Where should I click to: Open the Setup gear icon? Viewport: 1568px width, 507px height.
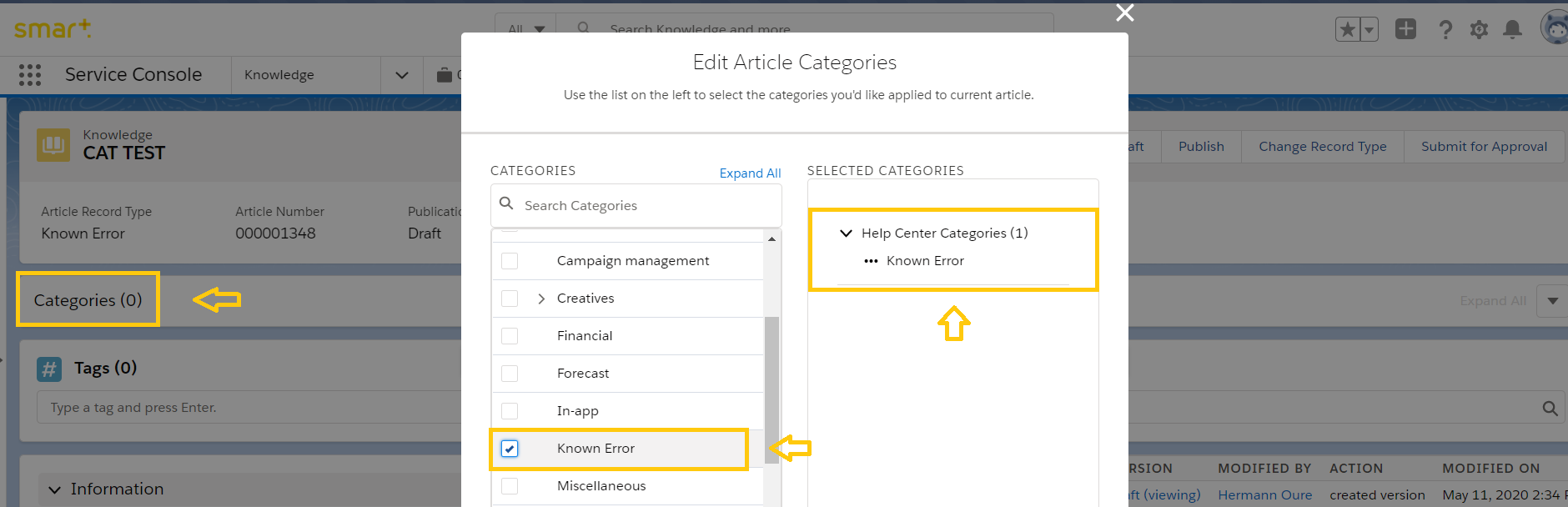pyautogui.click(x=1479, y=30)
